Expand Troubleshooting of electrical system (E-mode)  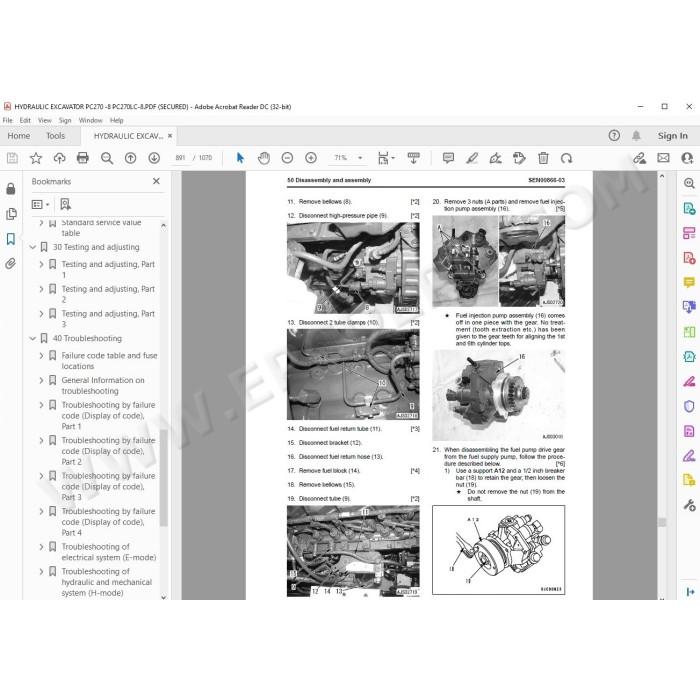[x=42, y=547]
